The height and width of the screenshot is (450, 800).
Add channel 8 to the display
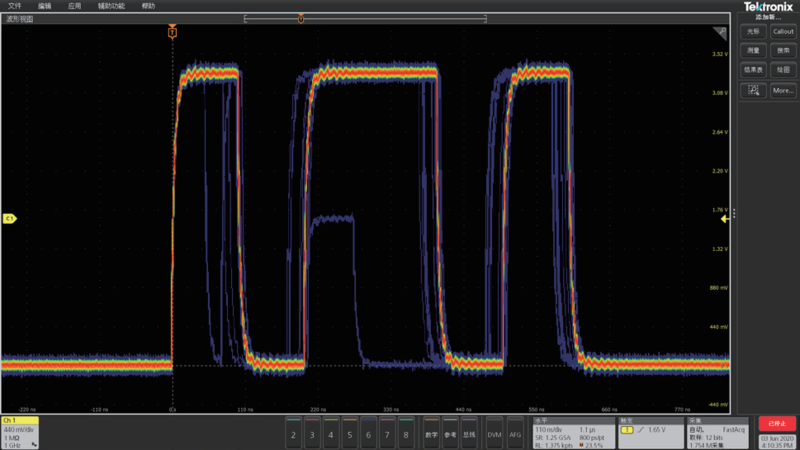click(x=406, y=435)
